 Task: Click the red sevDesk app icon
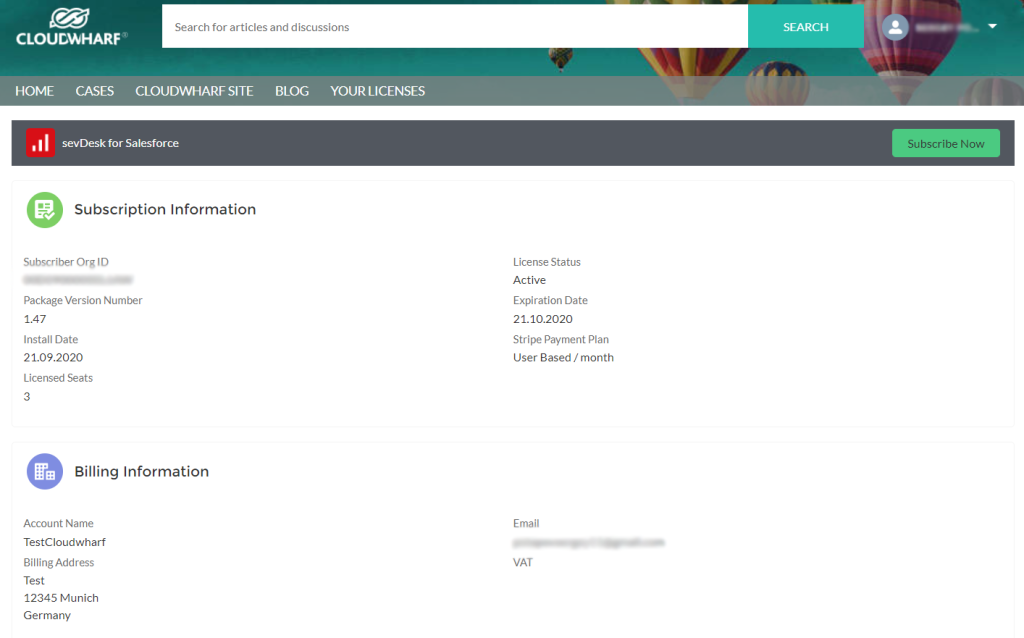pyautogui.click(x=40, y=143)
